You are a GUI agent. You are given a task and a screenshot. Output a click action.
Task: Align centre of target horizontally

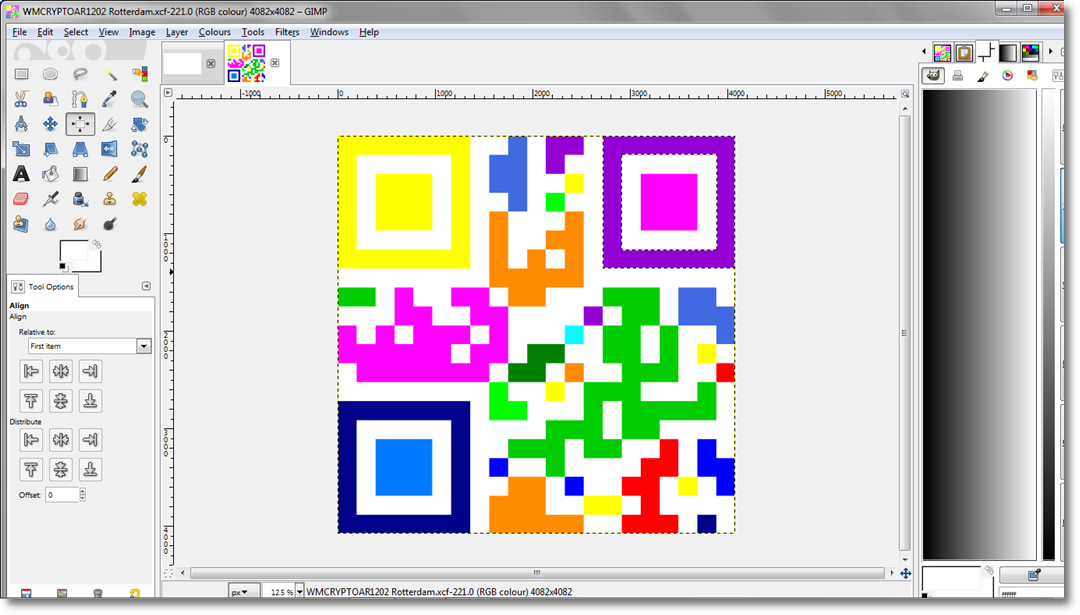pos(61,371)
